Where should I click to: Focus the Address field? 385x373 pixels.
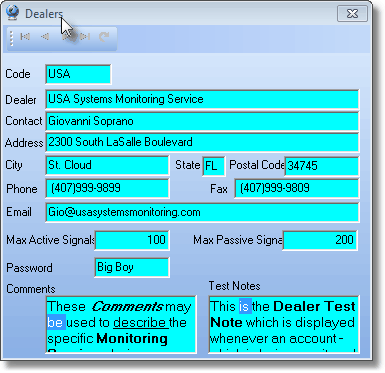pyautogui.click(x=202, y=142)
